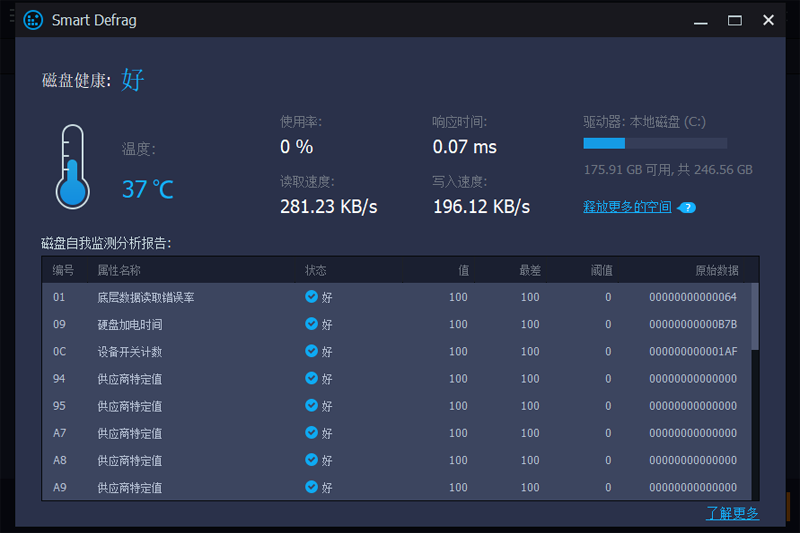Click the 值 column header
The width and height of the screenshot is (800, 533).
point(463,270)
